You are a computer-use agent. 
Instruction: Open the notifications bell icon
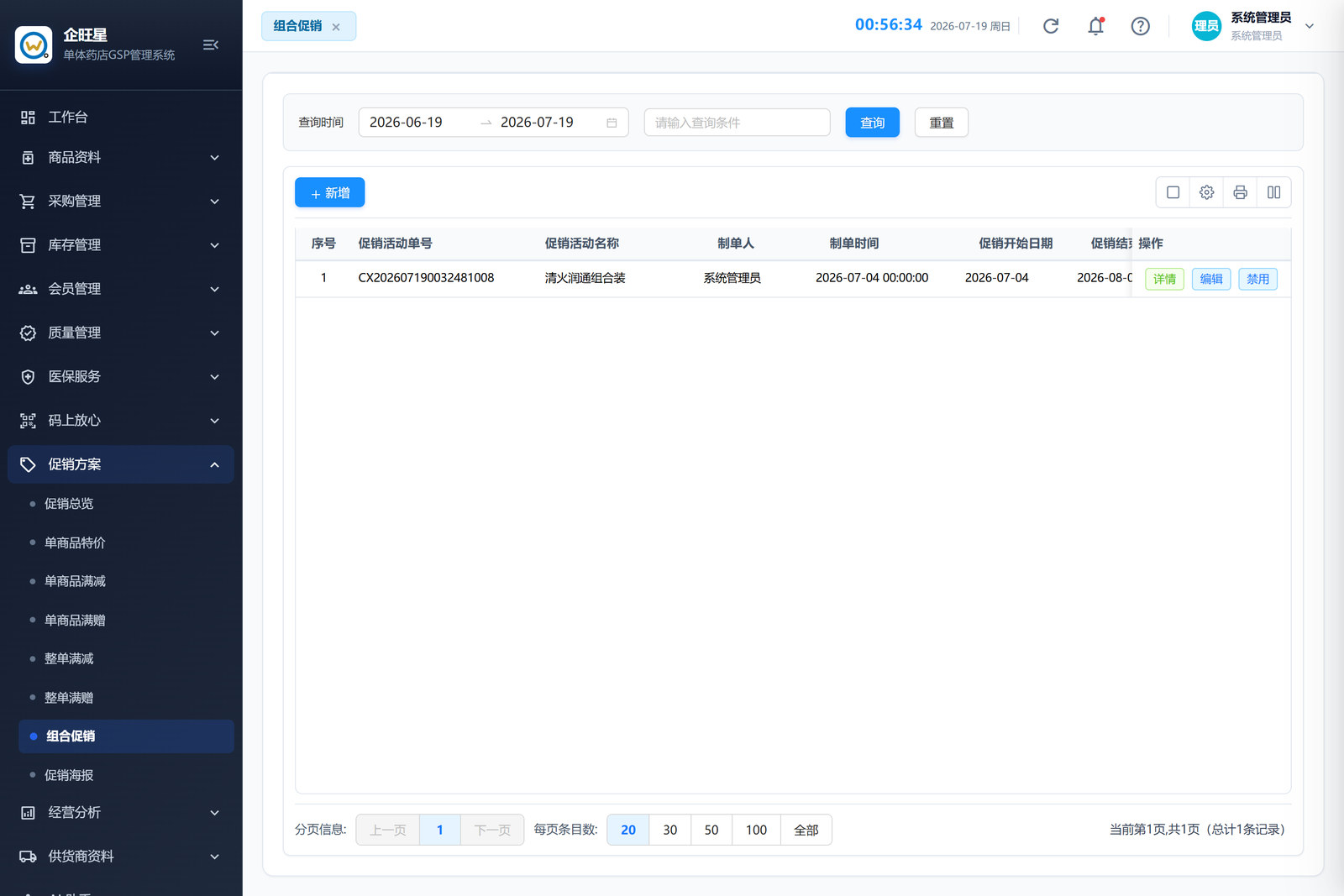[x=1095, y=26]
